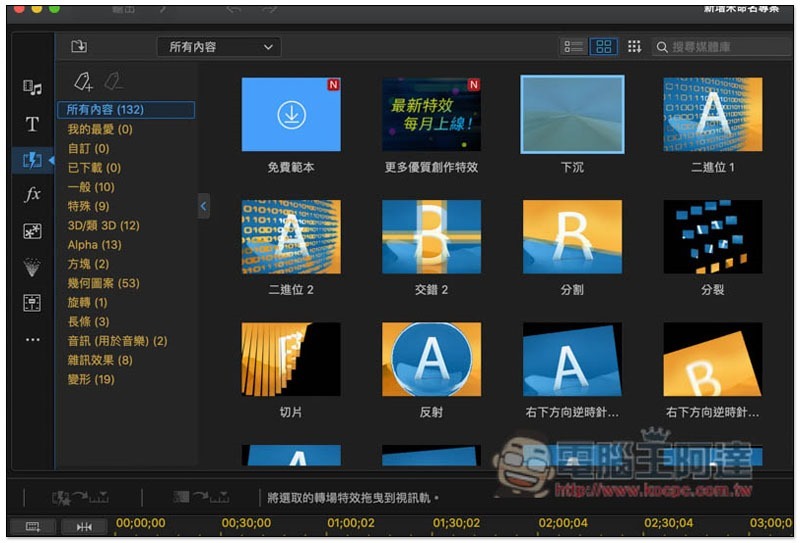The image size is (800, 543).
Task: Collapse the tag panel arrow
Action: 204,206
